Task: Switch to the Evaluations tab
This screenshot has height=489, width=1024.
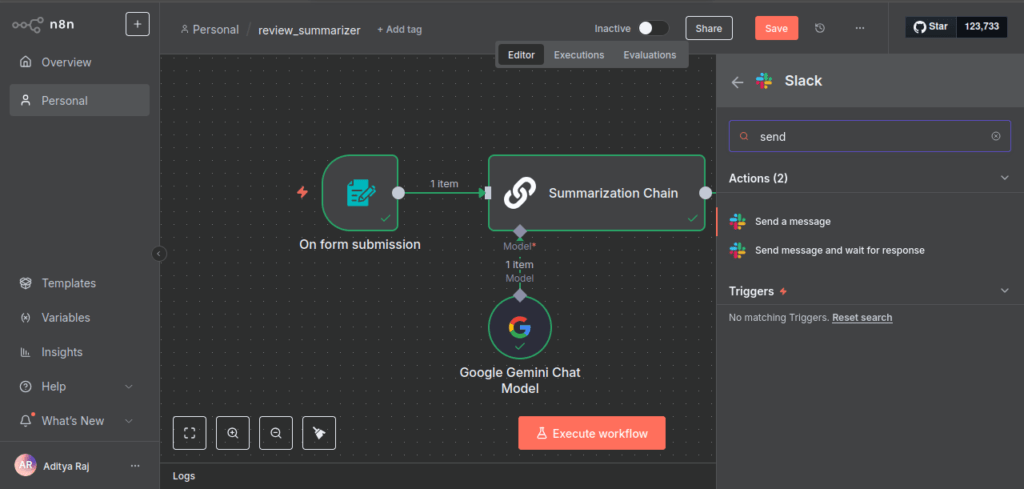Action: (x=649, y=55)
